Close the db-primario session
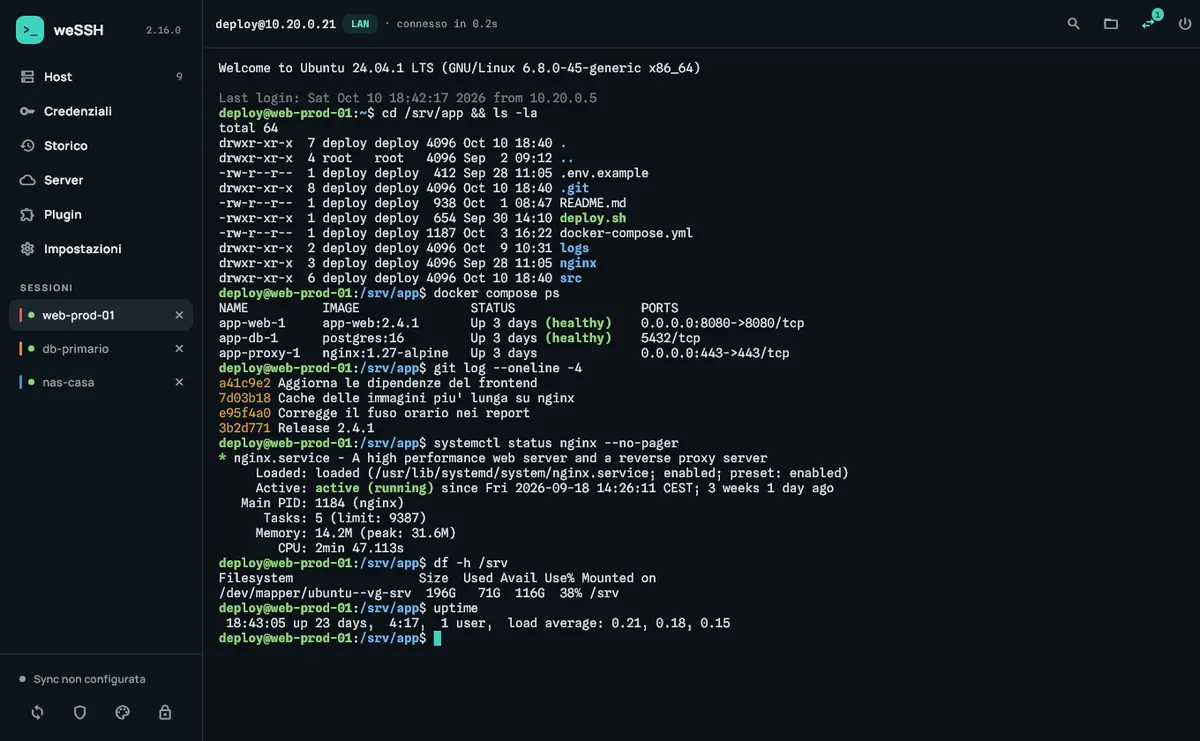This screenshot has height=741, width=1200. click(x=179, y=349)
